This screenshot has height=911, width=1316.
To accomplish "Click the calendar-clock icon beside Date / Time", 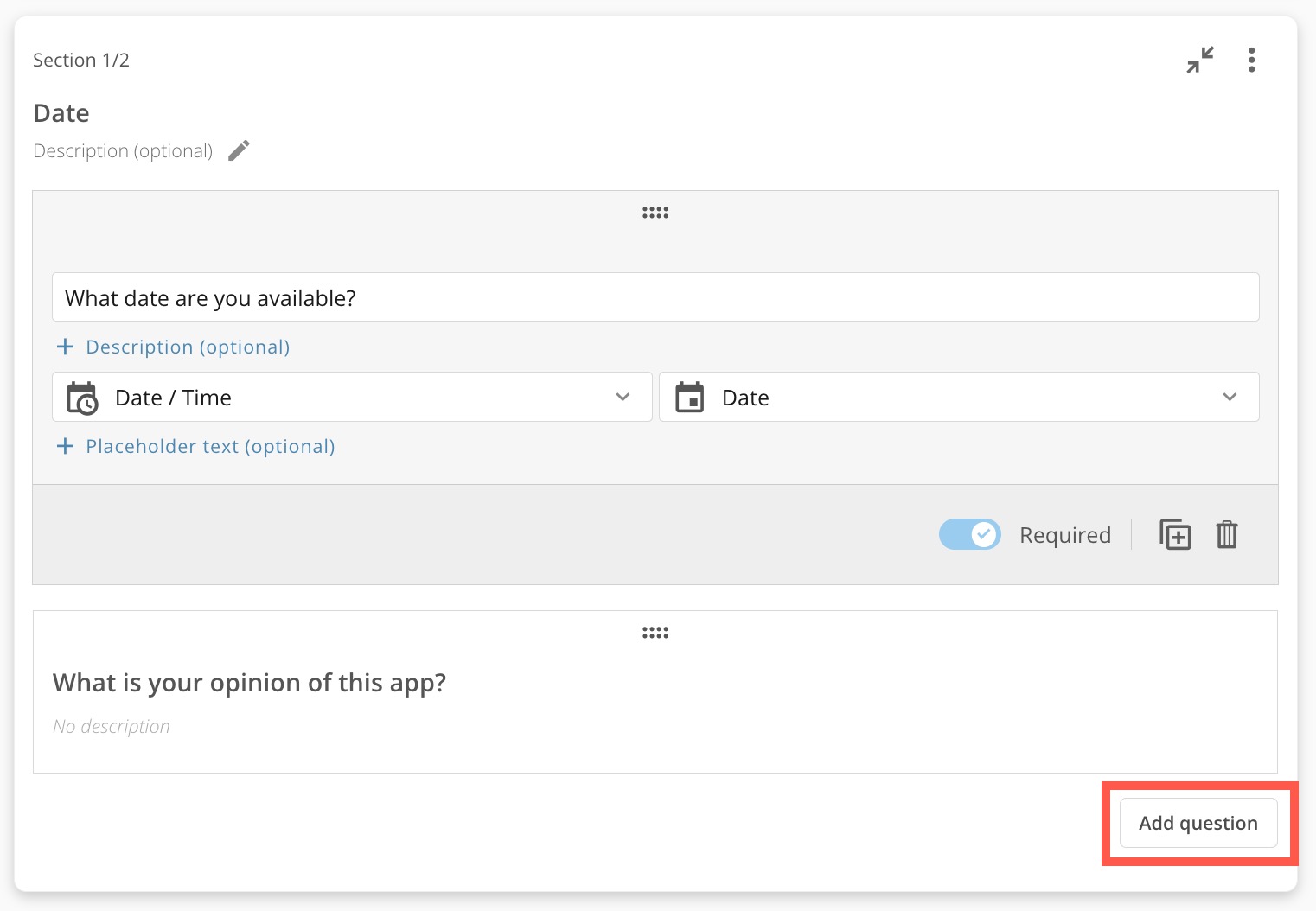I will point(83,398).
